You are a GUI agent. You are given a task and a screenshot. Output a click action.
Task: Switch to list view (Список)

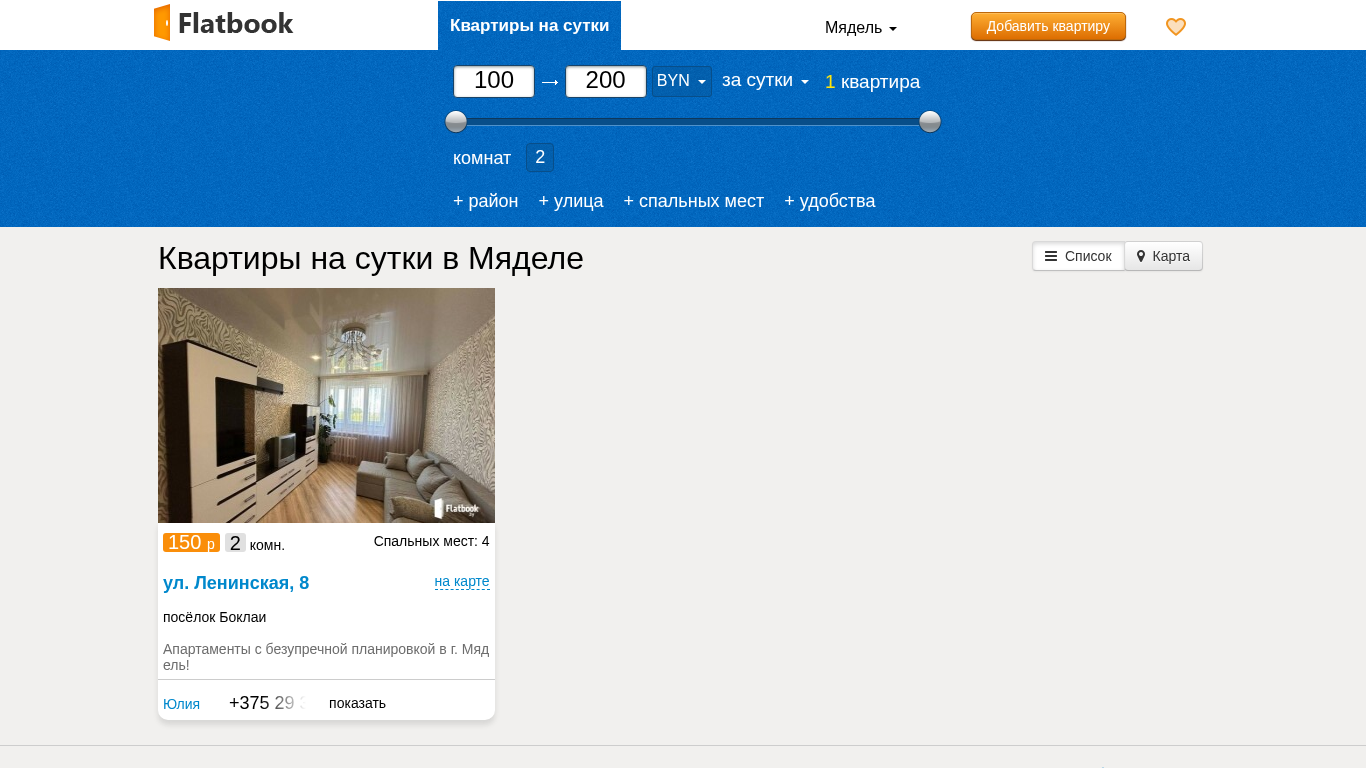point(1078,256)
